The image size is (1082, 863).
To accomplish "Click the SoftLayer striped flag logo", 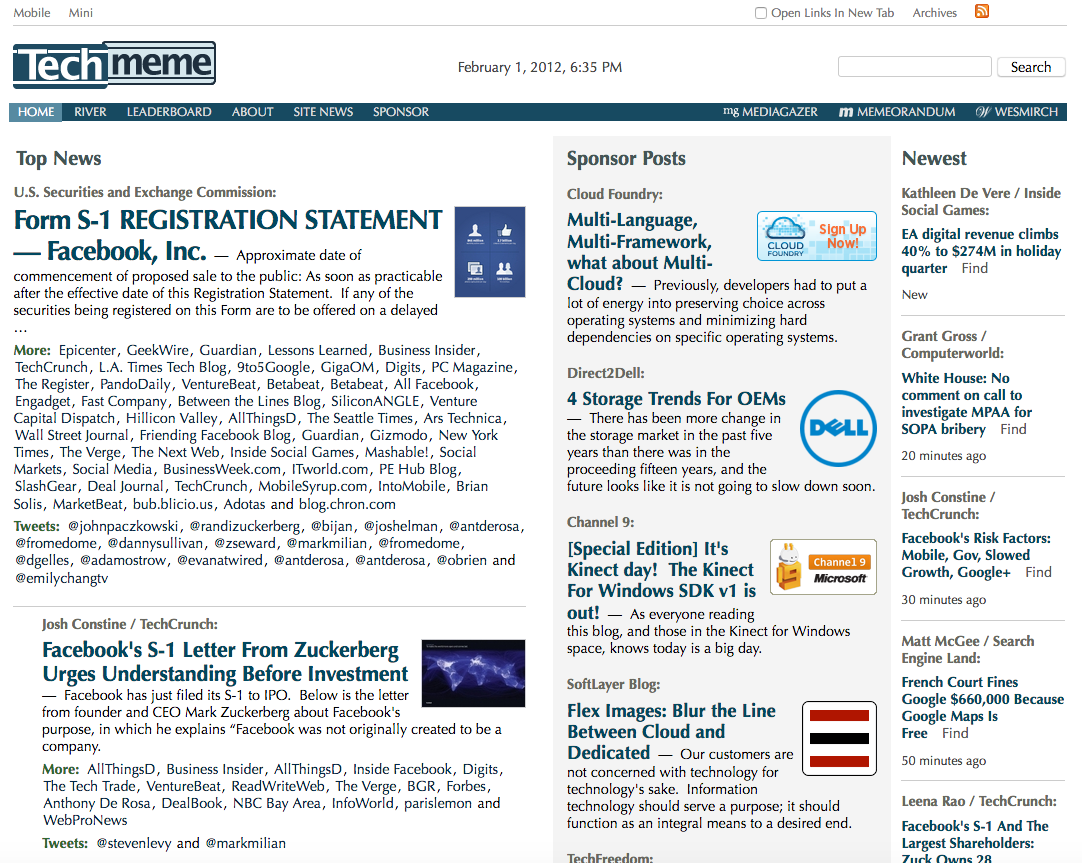I will pyautogui.click(x=839, y=738).
